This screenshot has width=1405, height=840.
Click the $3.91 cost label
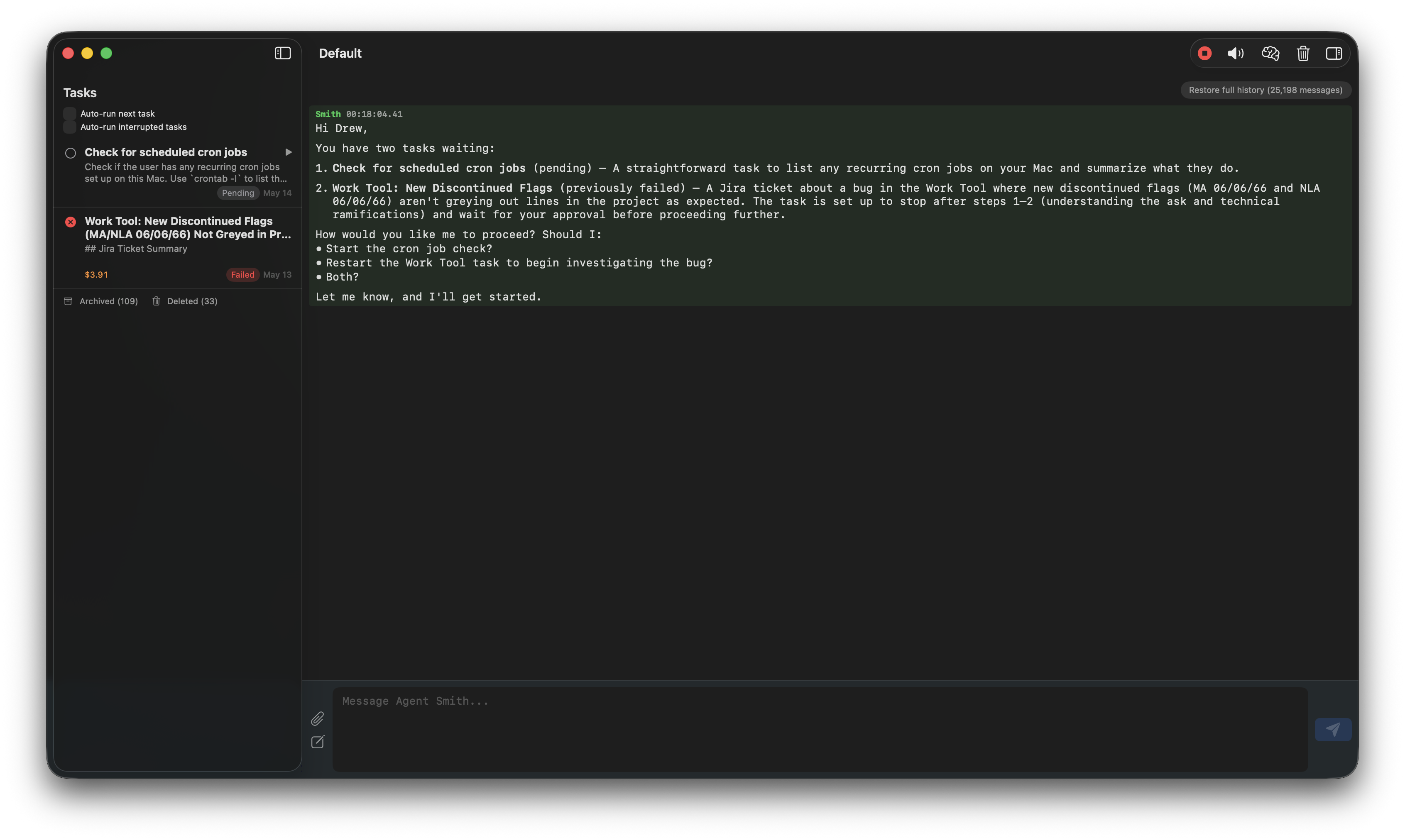[x=96, y=274]
